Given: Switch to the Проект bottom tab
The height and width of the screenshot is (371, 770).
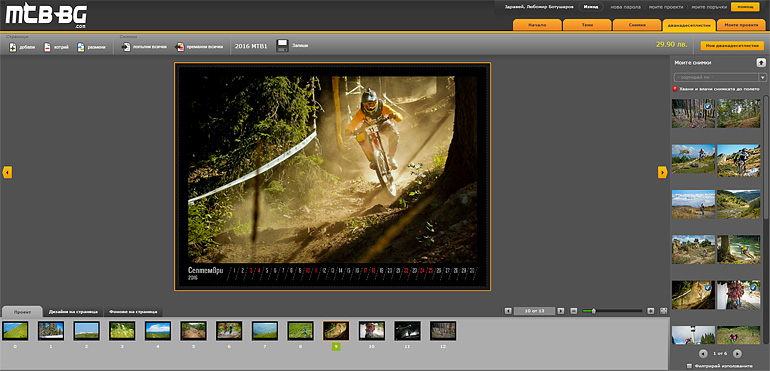Looking at the screenshot, I should pos(22,312).
